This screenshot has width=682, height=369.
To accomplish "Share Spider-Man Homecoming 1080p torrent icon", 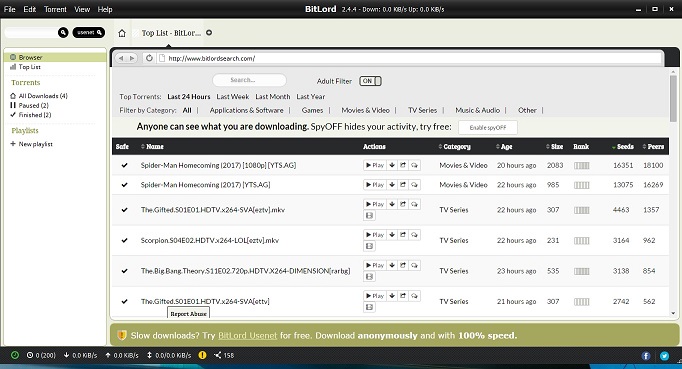I will click(x=403, y=165).
